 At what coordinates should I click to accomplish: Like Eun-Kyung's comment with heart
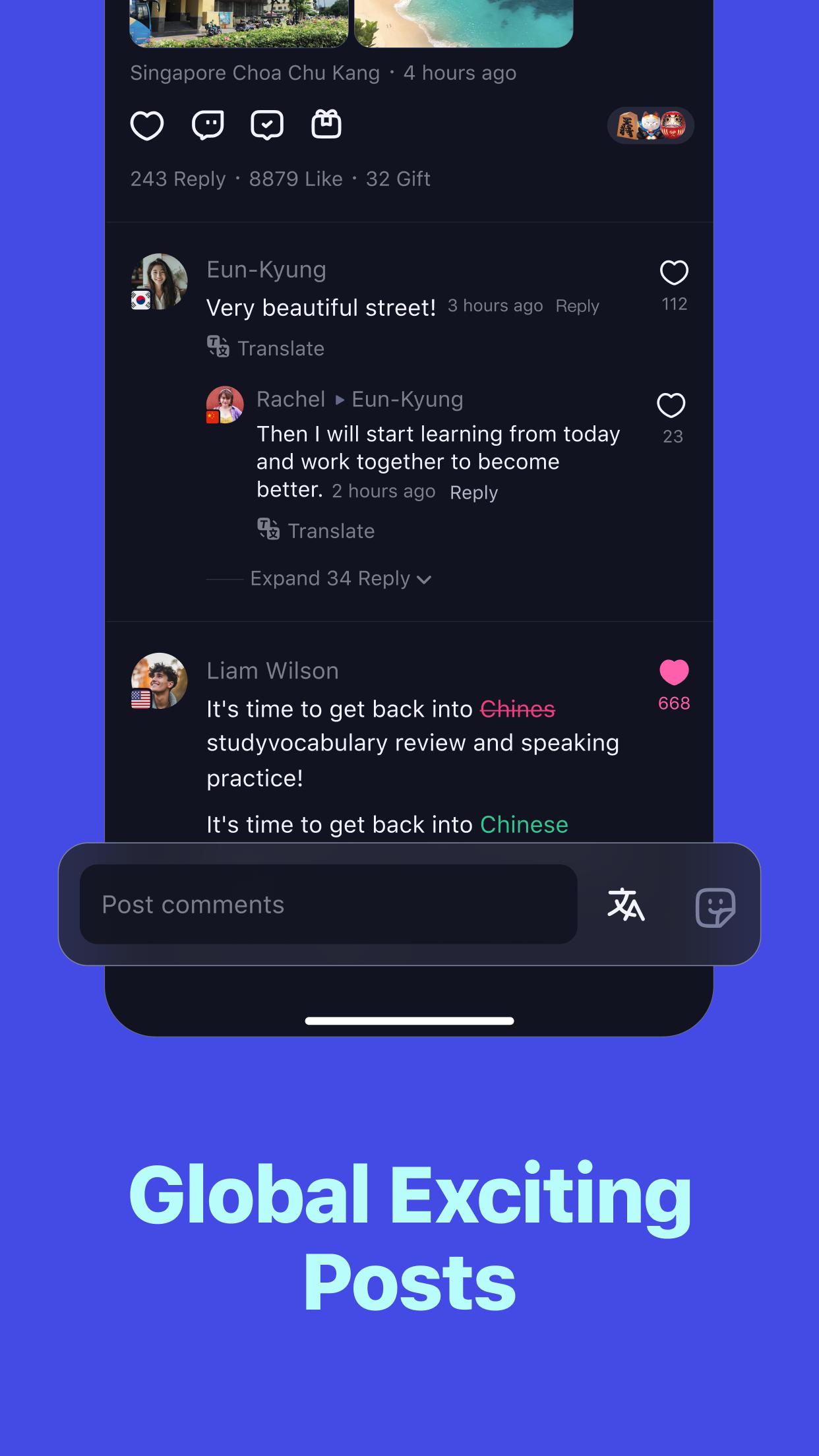coord(674,273)
